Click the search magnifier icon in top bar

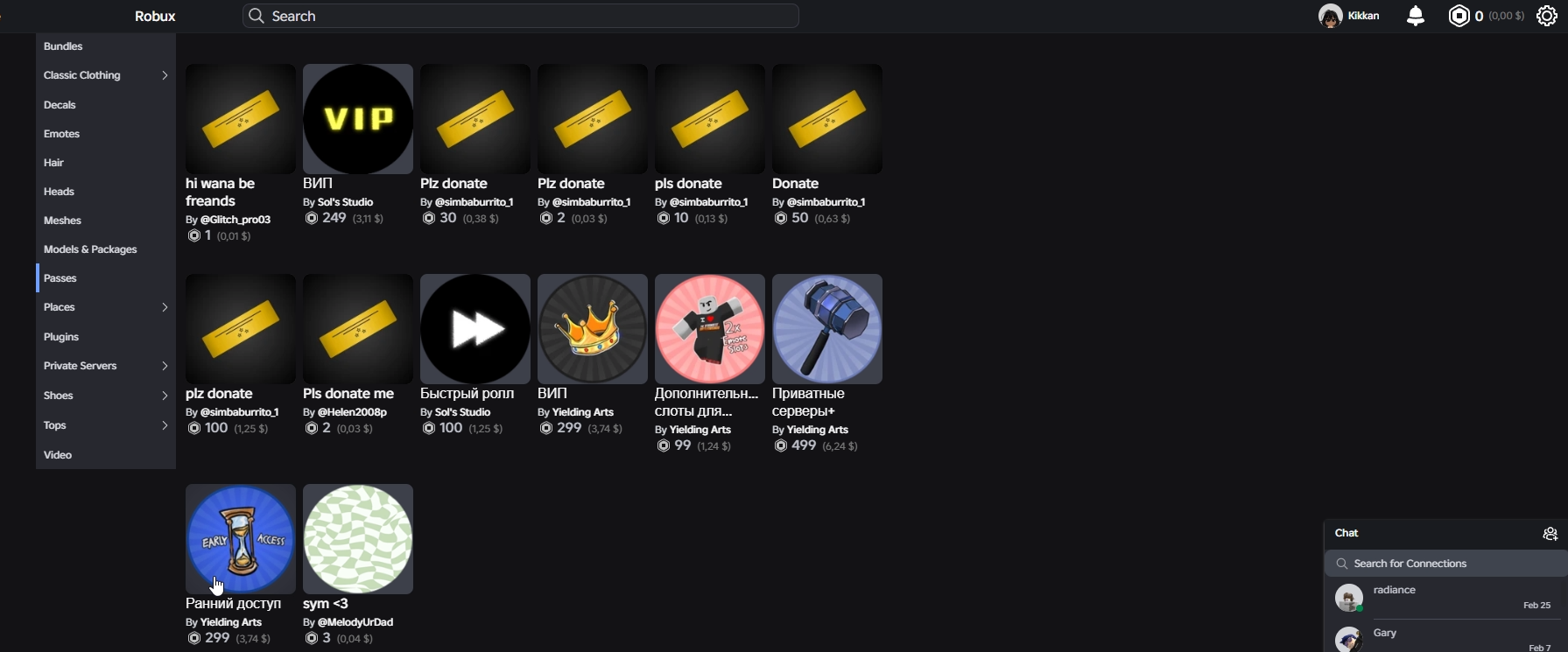pyautogui.click(x=256, y=16)
